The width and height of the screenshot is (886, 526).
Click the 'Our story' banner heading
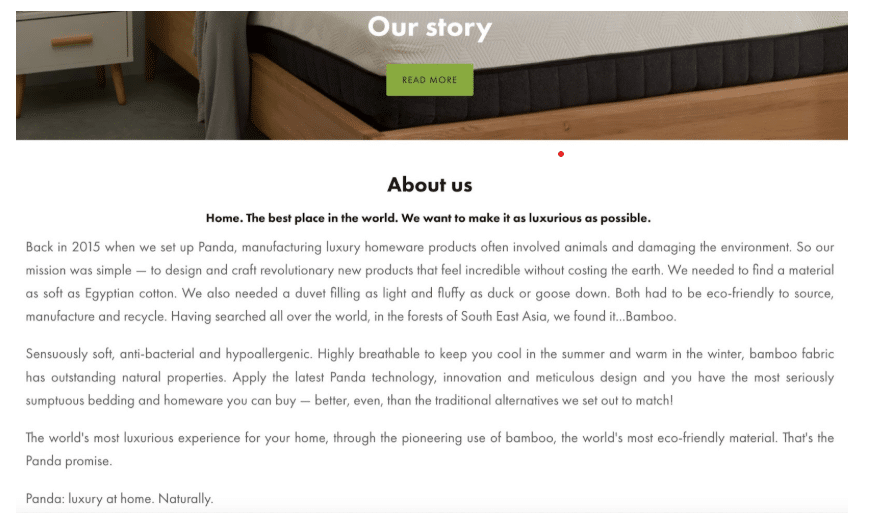429,27
